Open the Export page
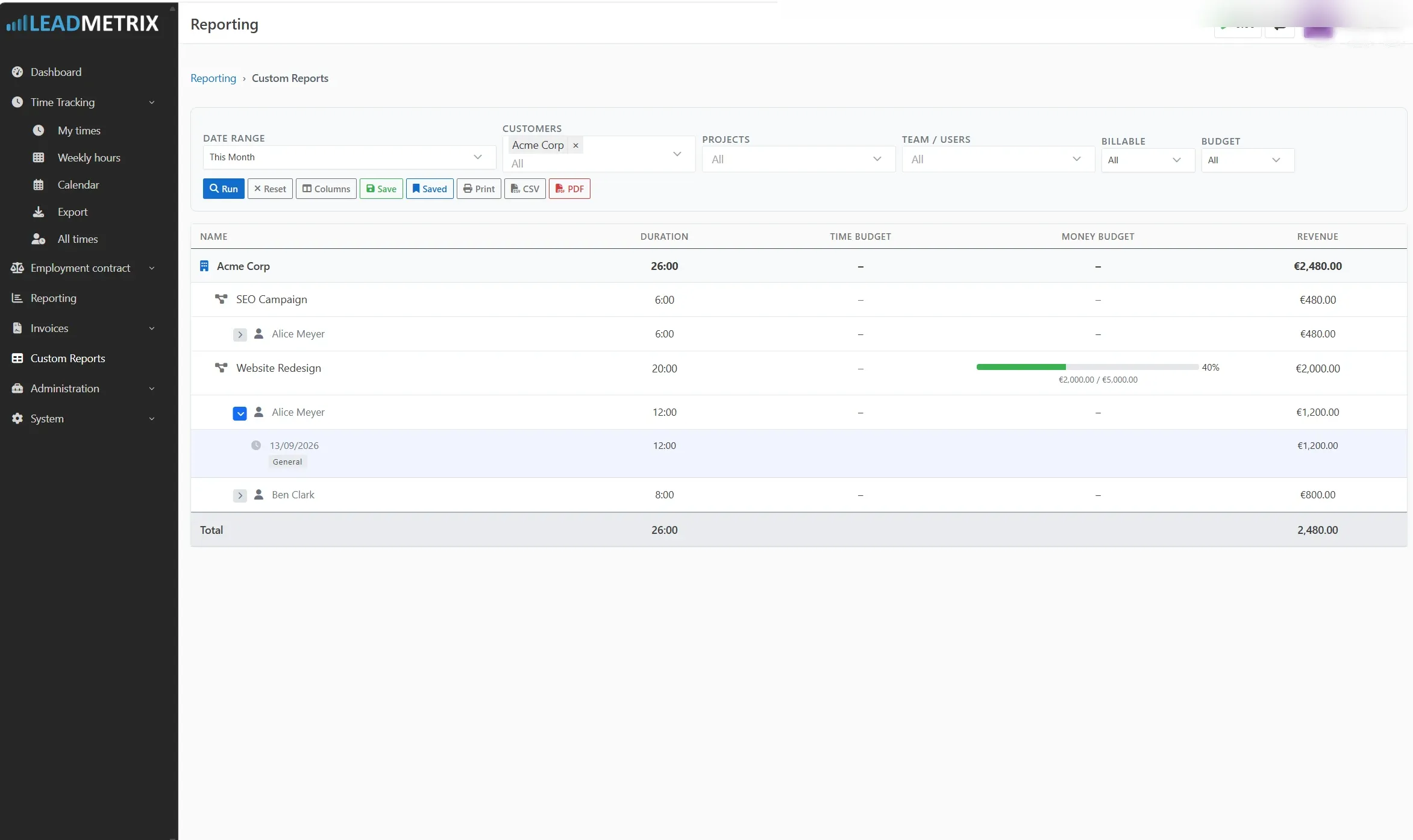This screenshot has width=1413, height=840. 72,212
